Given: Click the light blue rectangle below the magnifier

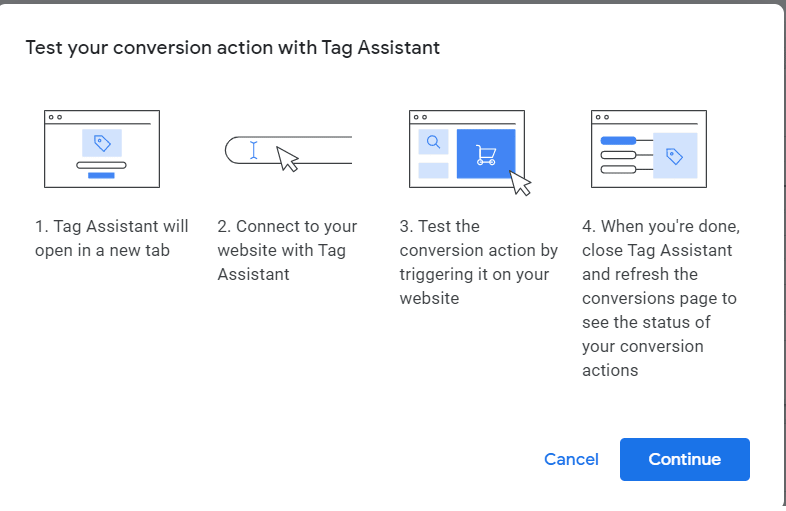Looking at the screenshot, I should coord(433,170).
